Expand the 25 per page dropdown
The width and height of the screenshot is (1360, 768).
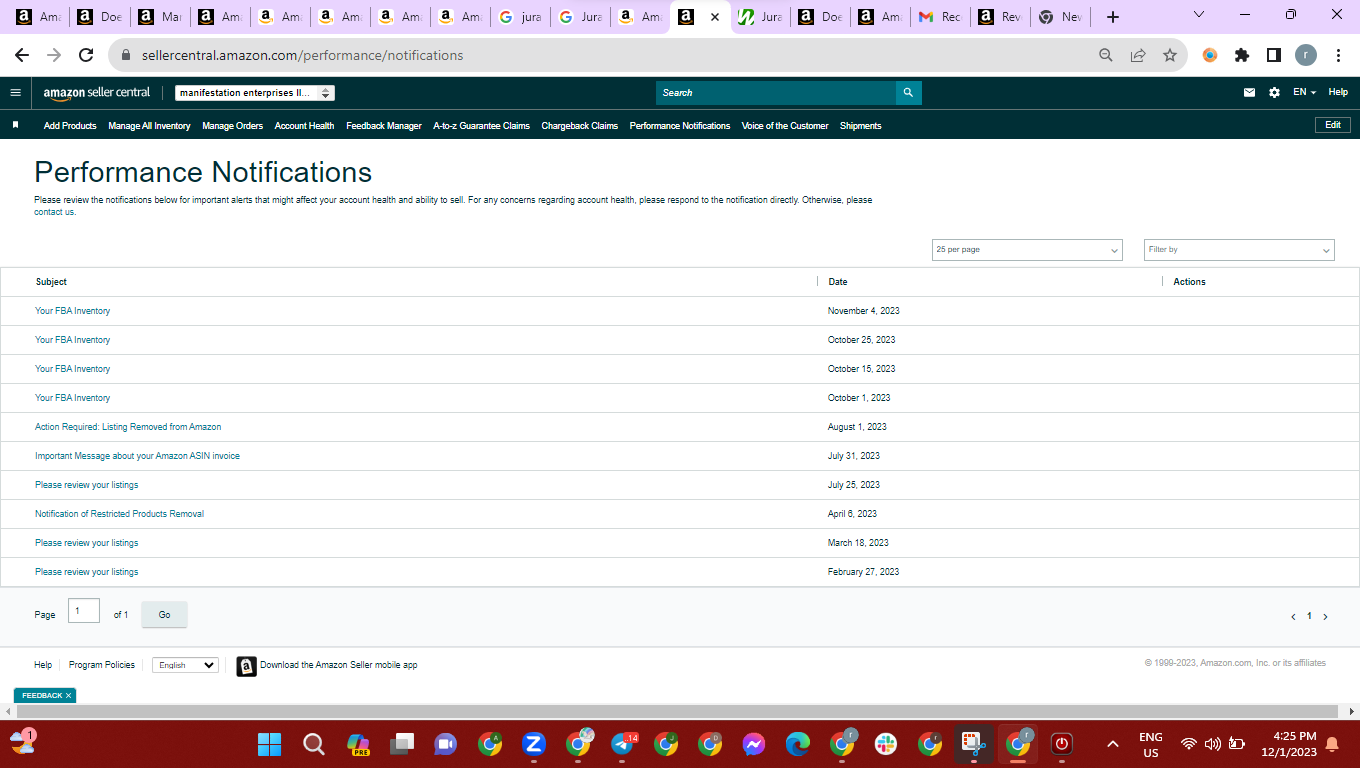pos(1027,250)
